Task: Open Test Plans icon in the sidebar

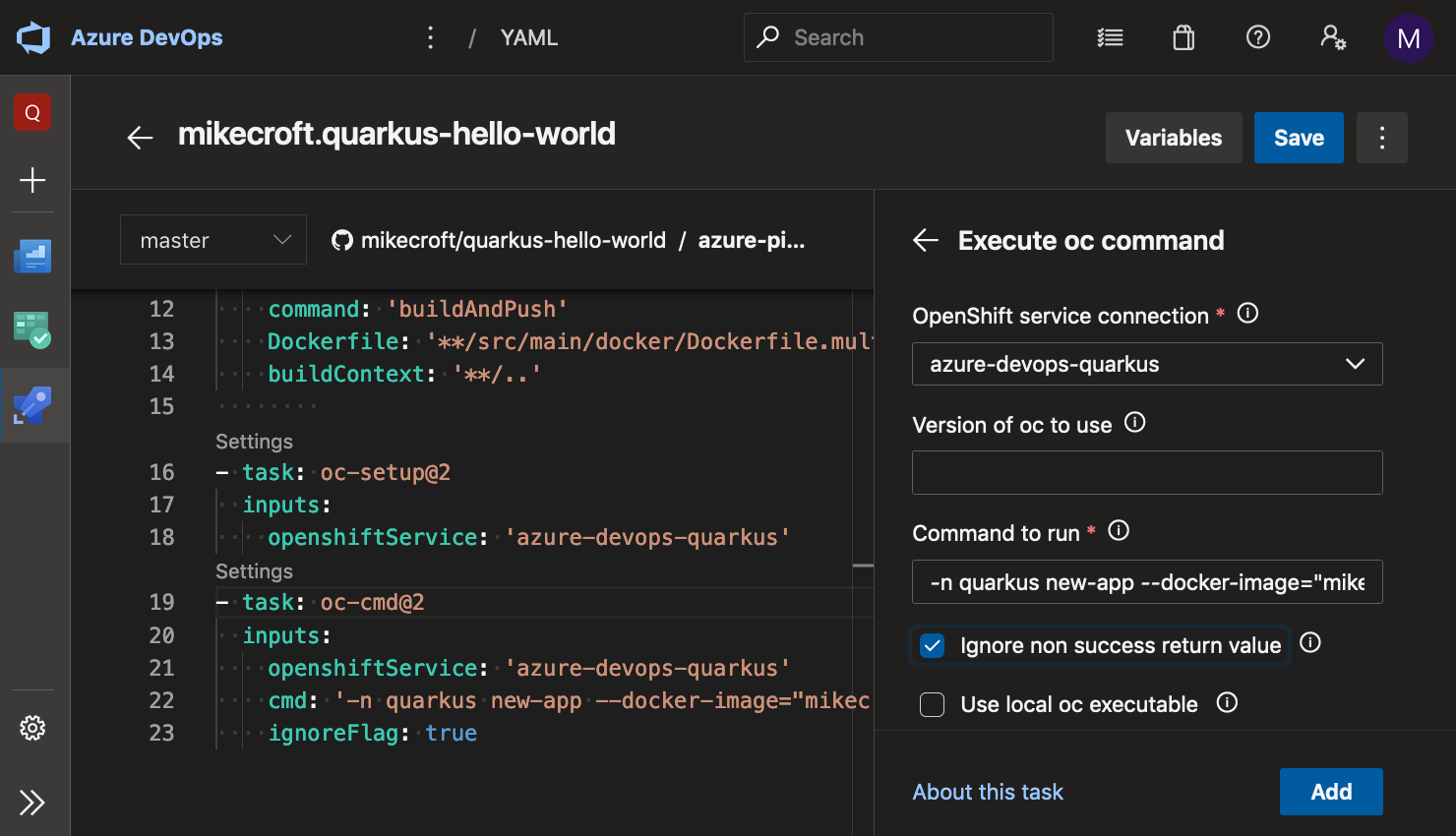Action: (x=32, y=330)
